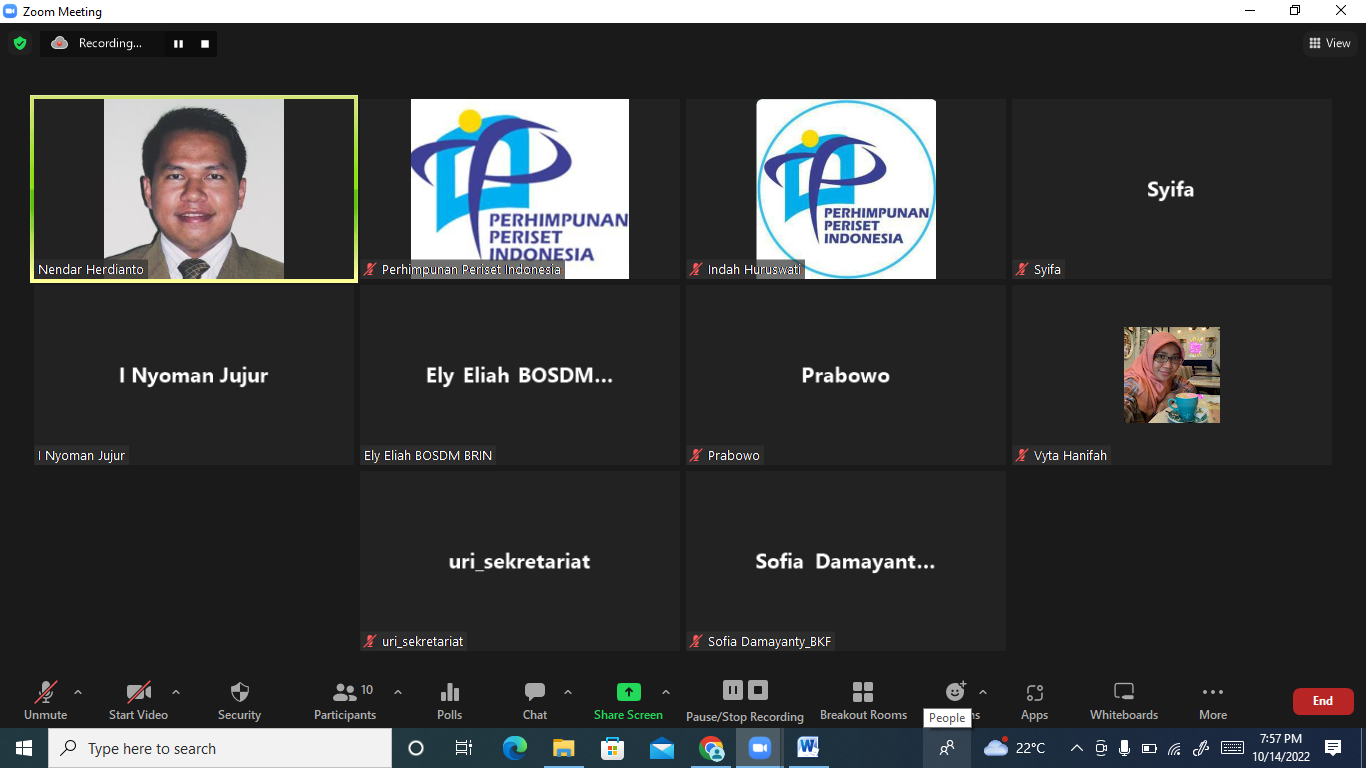Open video options arrow next to Start Video
The image size is (1366, 768).
click(x=176, y=692)
